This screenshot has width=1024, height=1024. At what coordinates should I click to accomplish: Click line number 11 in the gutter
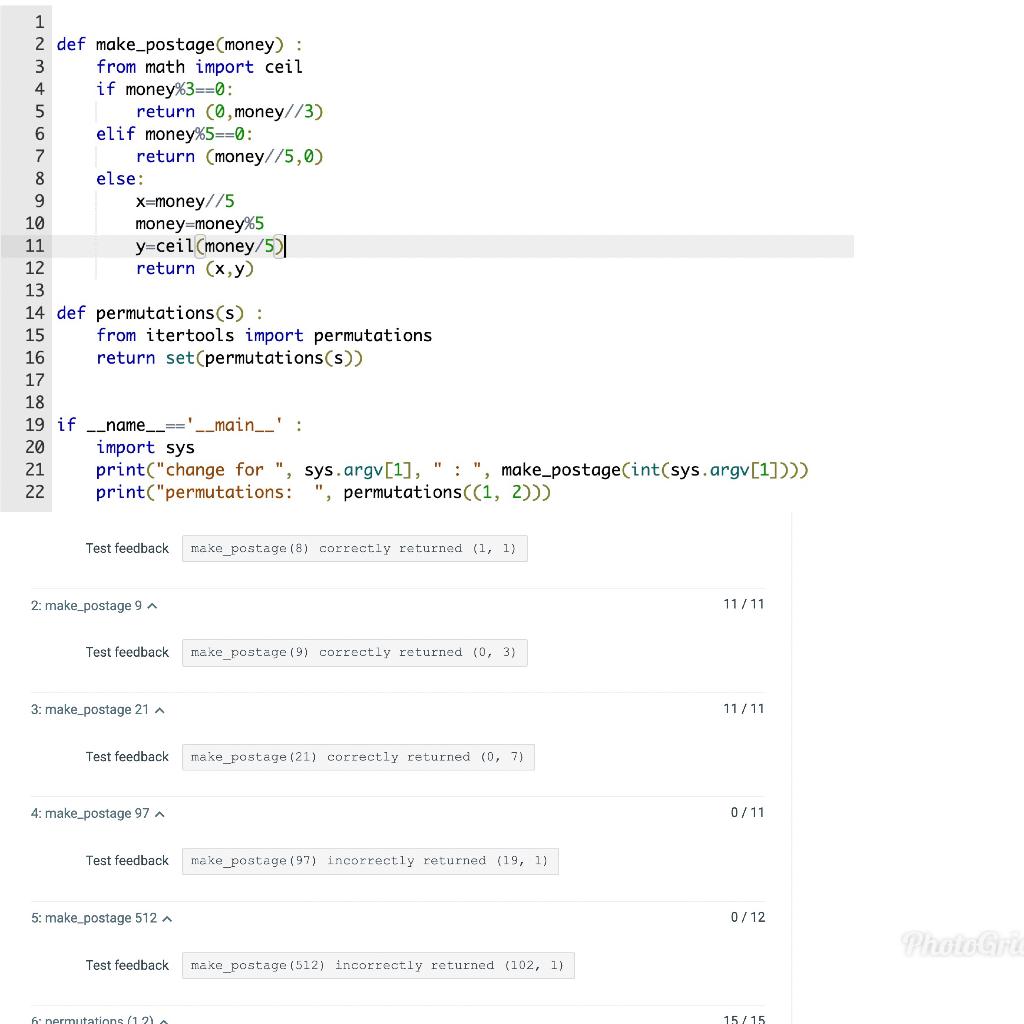(x=35, y=245)
